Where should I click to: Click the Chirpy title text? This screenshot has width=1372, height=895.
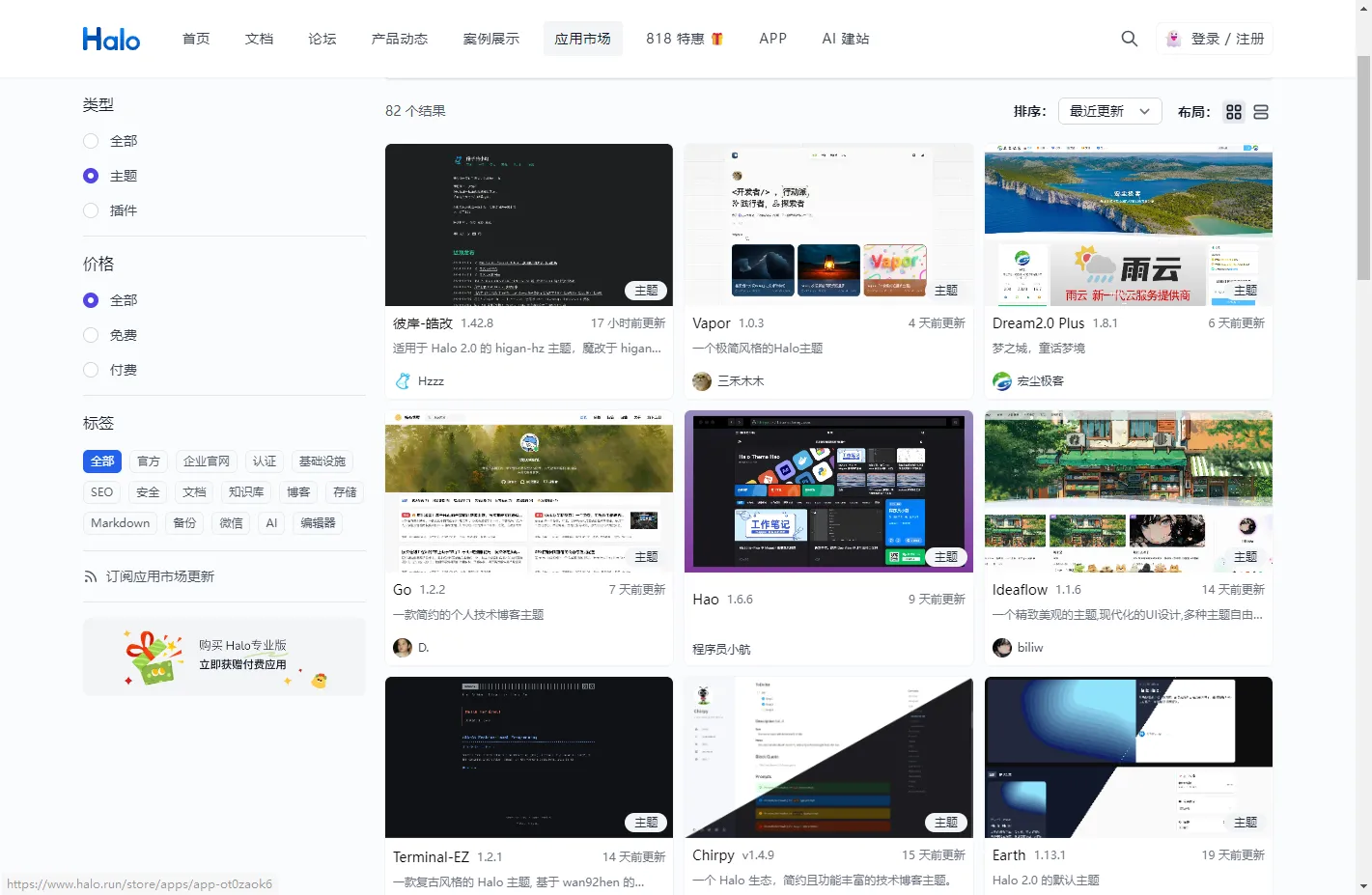[x=714, y=855]
